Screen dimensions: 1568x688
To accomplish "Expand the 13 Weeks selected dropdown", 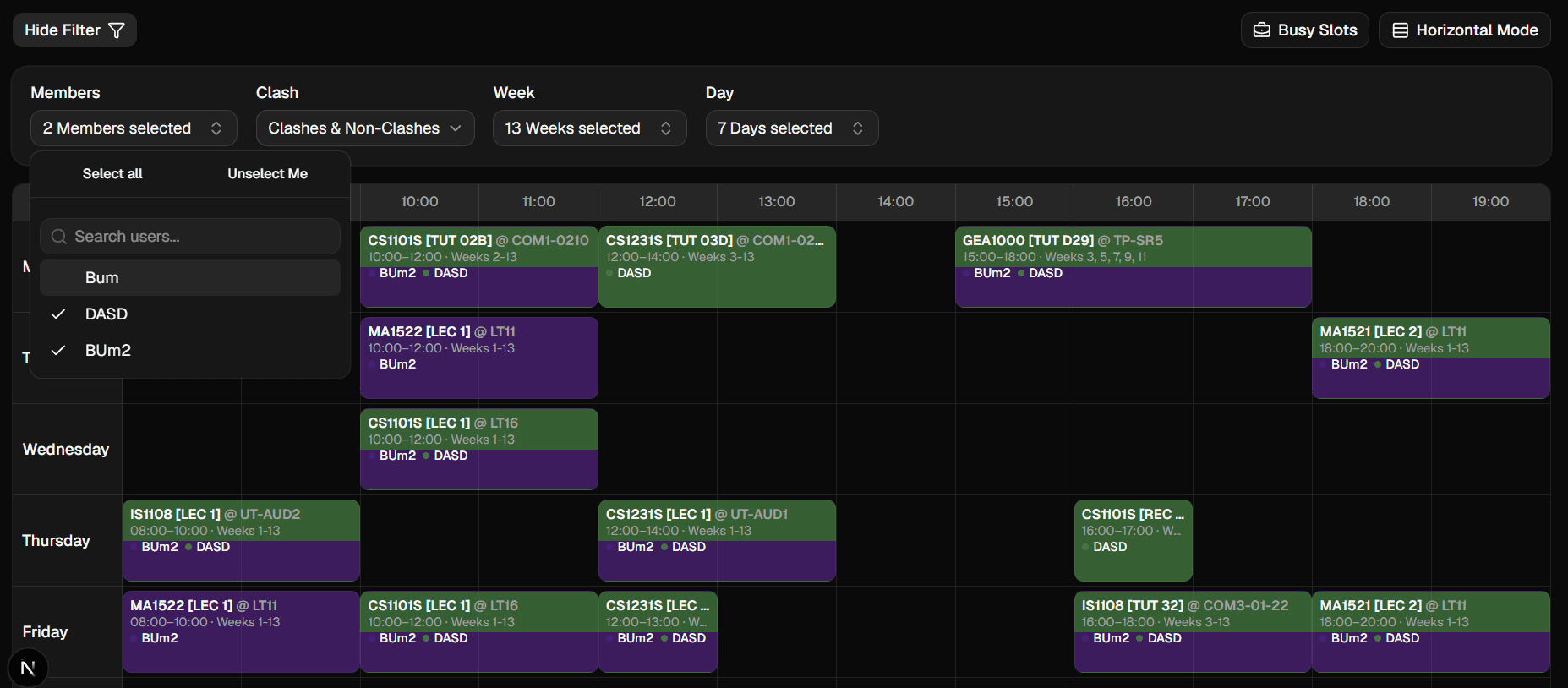I will click(x=589, y=128).
